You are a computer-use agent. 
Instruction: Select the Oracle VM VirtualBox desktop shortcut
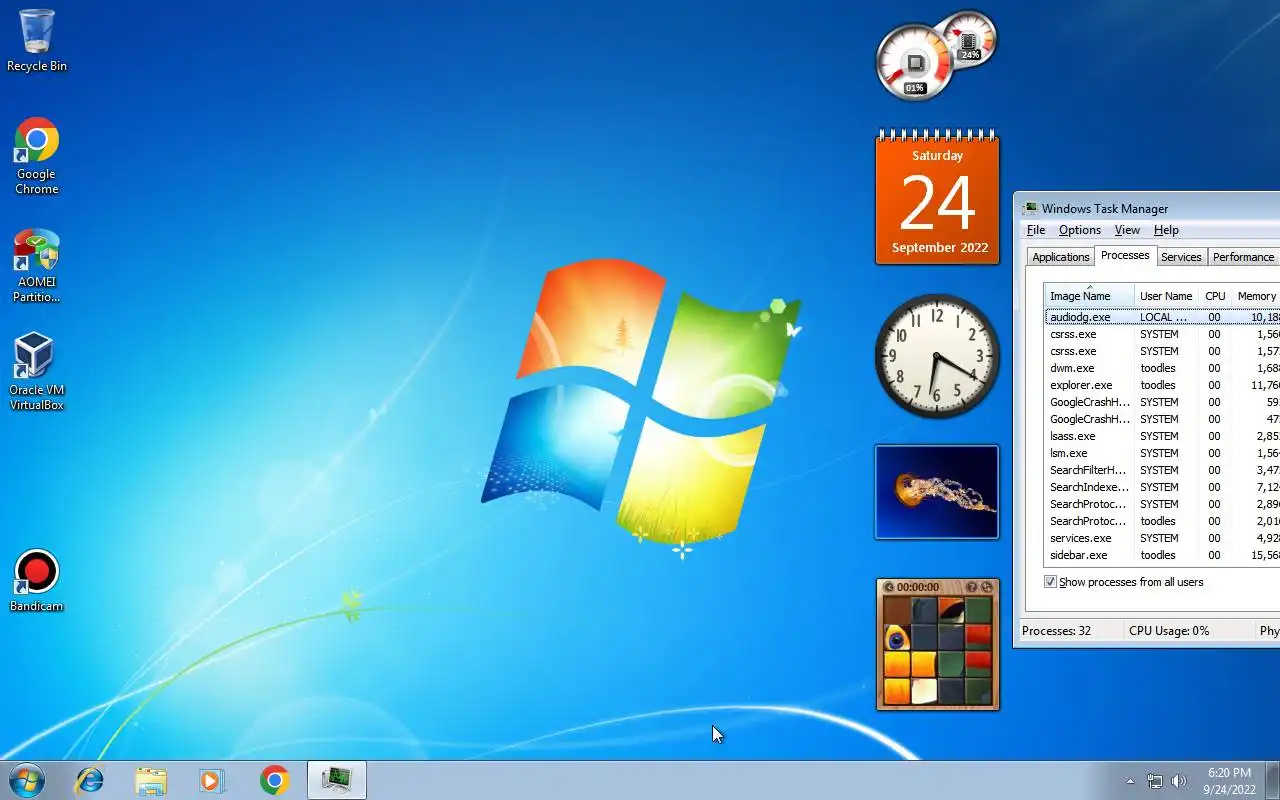pyautogui.click(x=37, y=372)
